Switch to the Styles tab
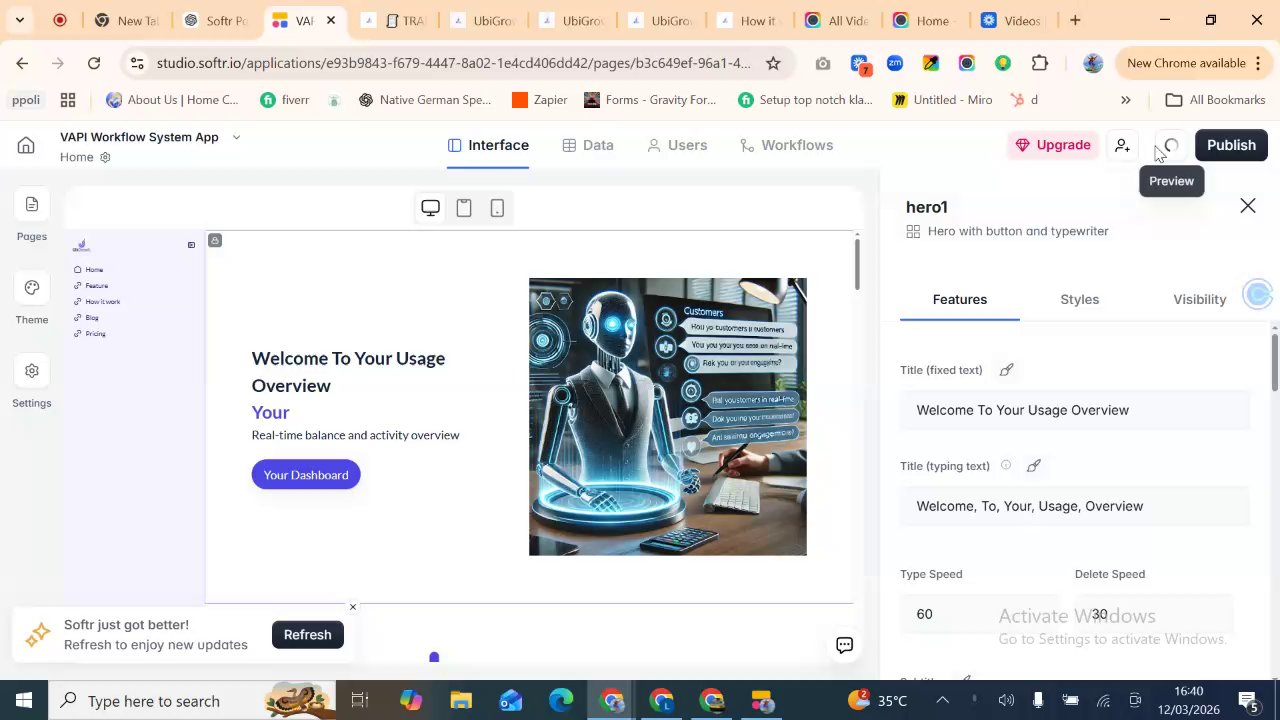Image resolution: width=1280 pixels, height=720 pixels. click(x=1079, y=299)
